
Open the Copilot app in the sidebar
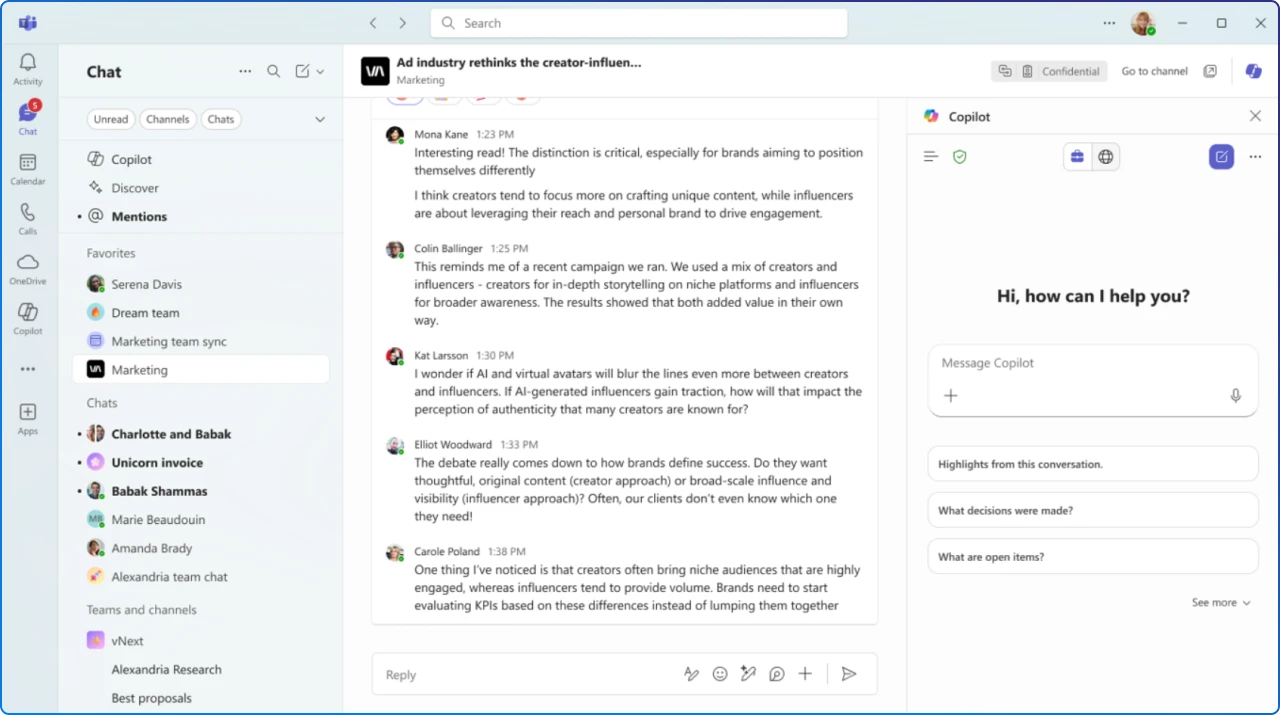27,315
